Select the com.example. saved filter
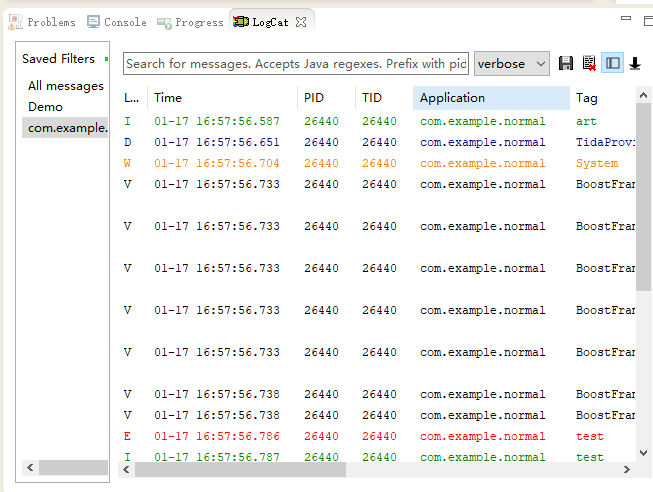 point(65,127)
